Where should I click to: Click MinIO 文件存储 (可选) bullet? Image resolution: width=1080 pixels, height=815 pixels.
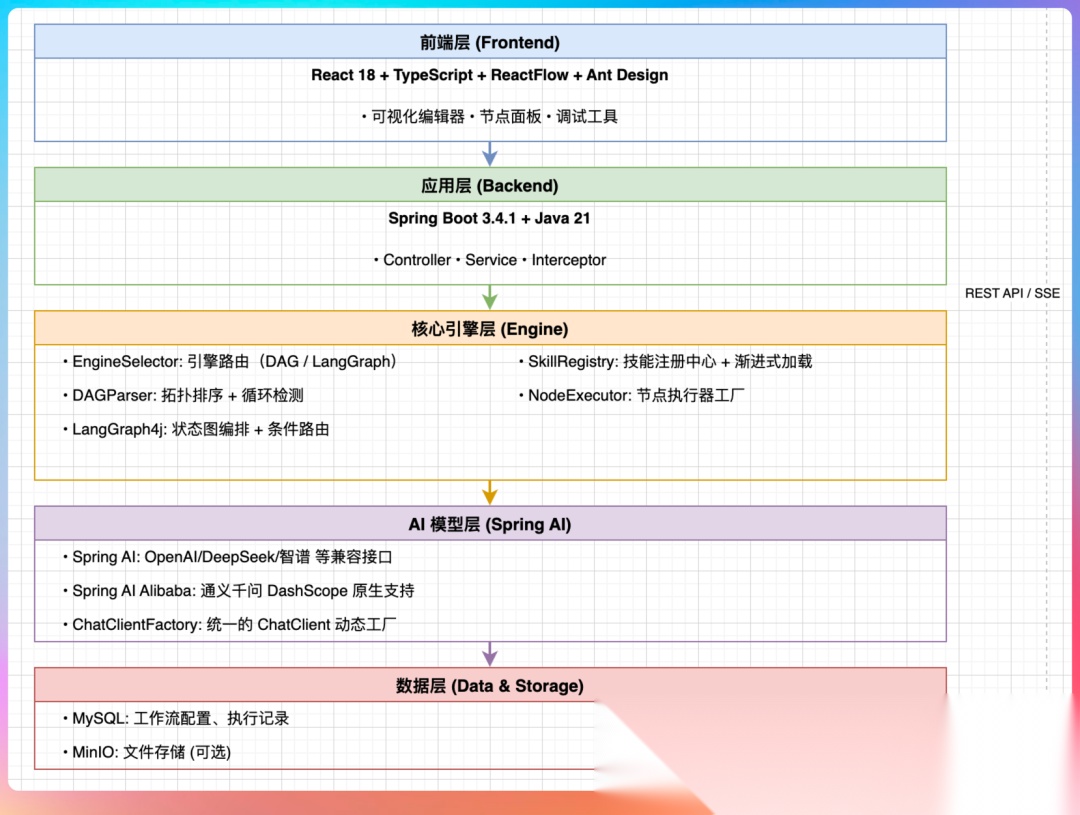pyautogui.click(x=147, y=752)
